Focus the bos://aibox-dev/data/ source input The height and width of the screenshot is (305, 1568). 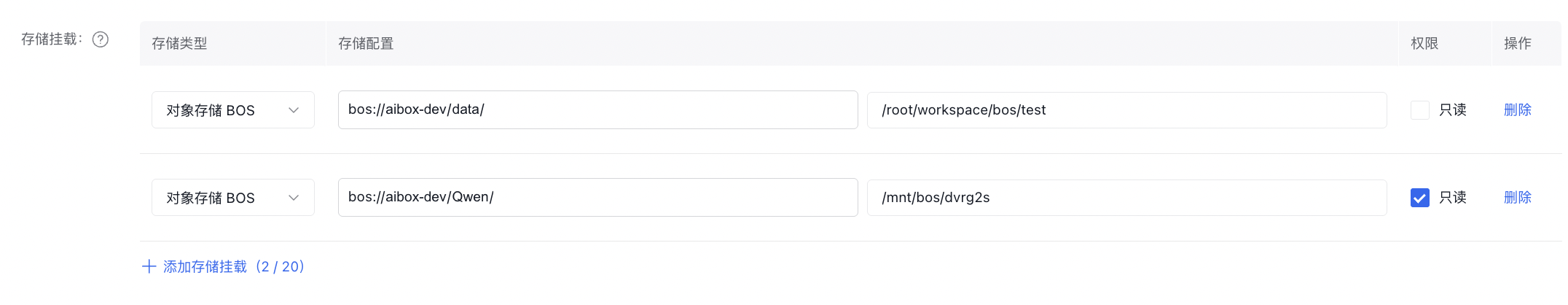[x=597, y=110]
